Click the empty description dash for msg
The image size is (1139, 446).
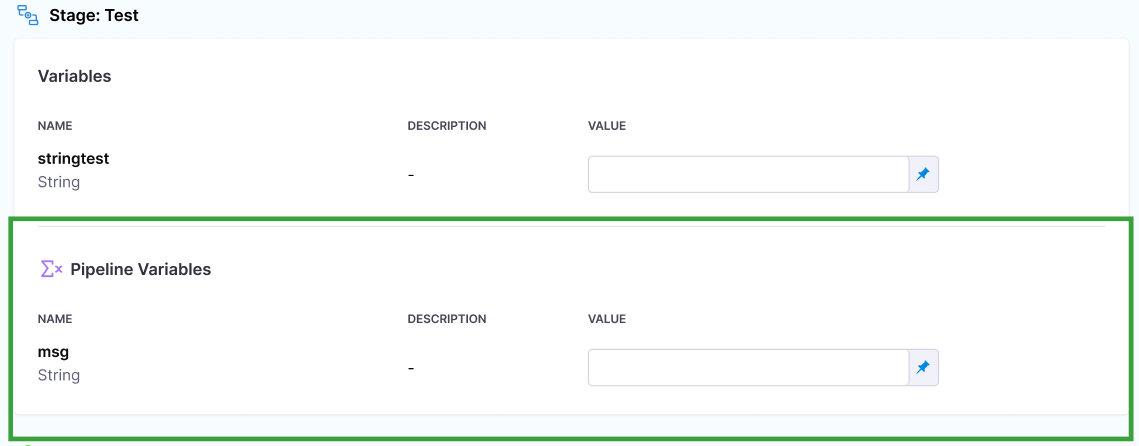(x=411, y=368)
